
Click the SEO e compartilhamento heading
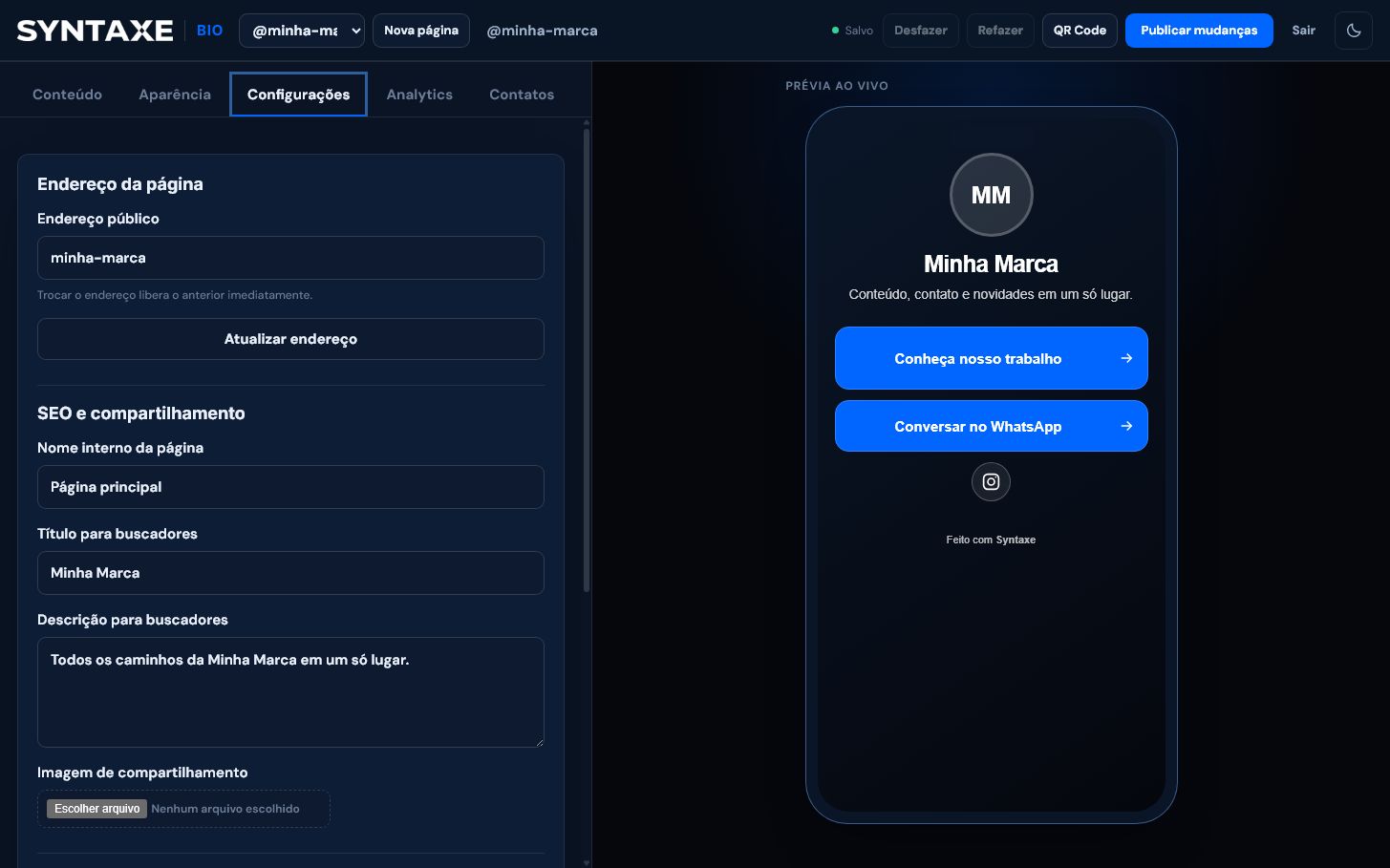coord(141,413)
